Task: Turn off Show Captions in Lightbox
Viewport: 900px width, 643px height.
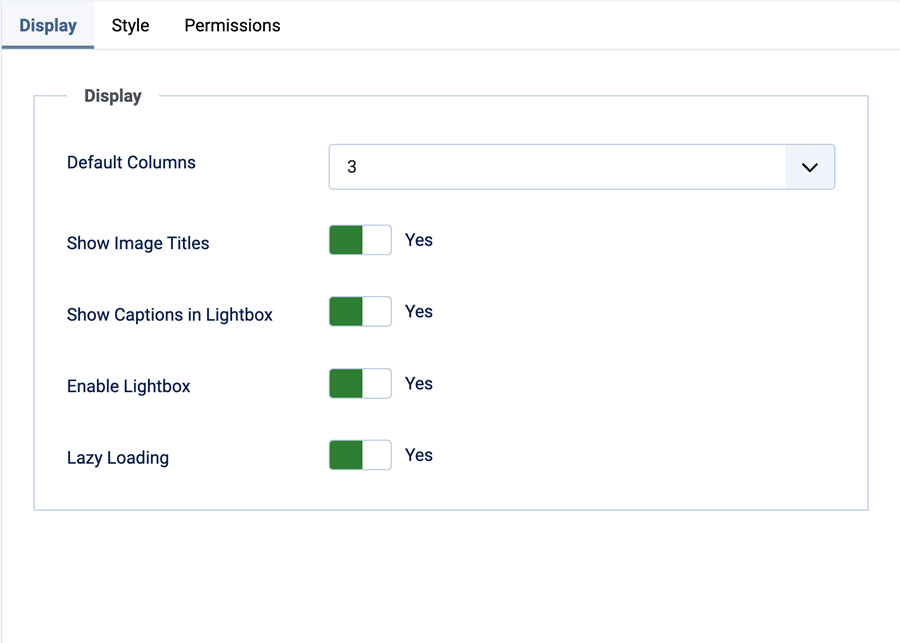Action: (x=359, y=311)
